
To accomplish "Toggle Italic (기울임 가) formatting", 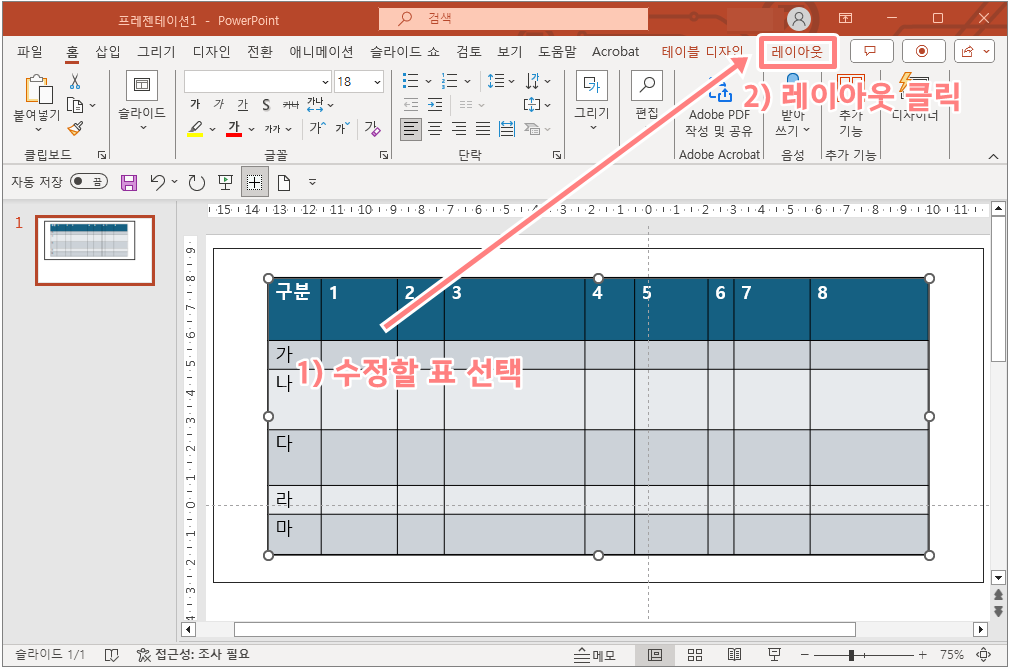I will [219, 104].
